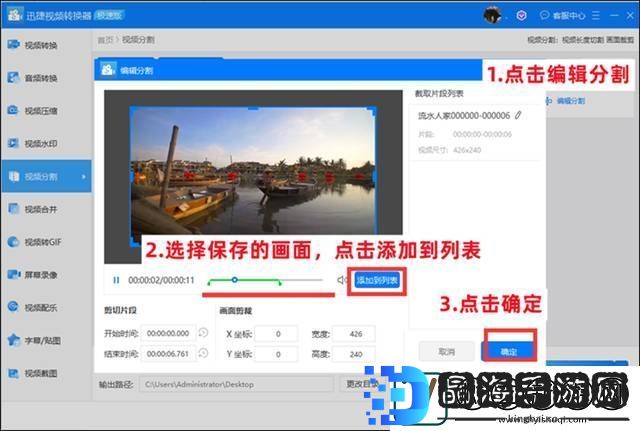Confirm with the 确定 button
This screenshot has height=431, width=640.
pos(509,351)
